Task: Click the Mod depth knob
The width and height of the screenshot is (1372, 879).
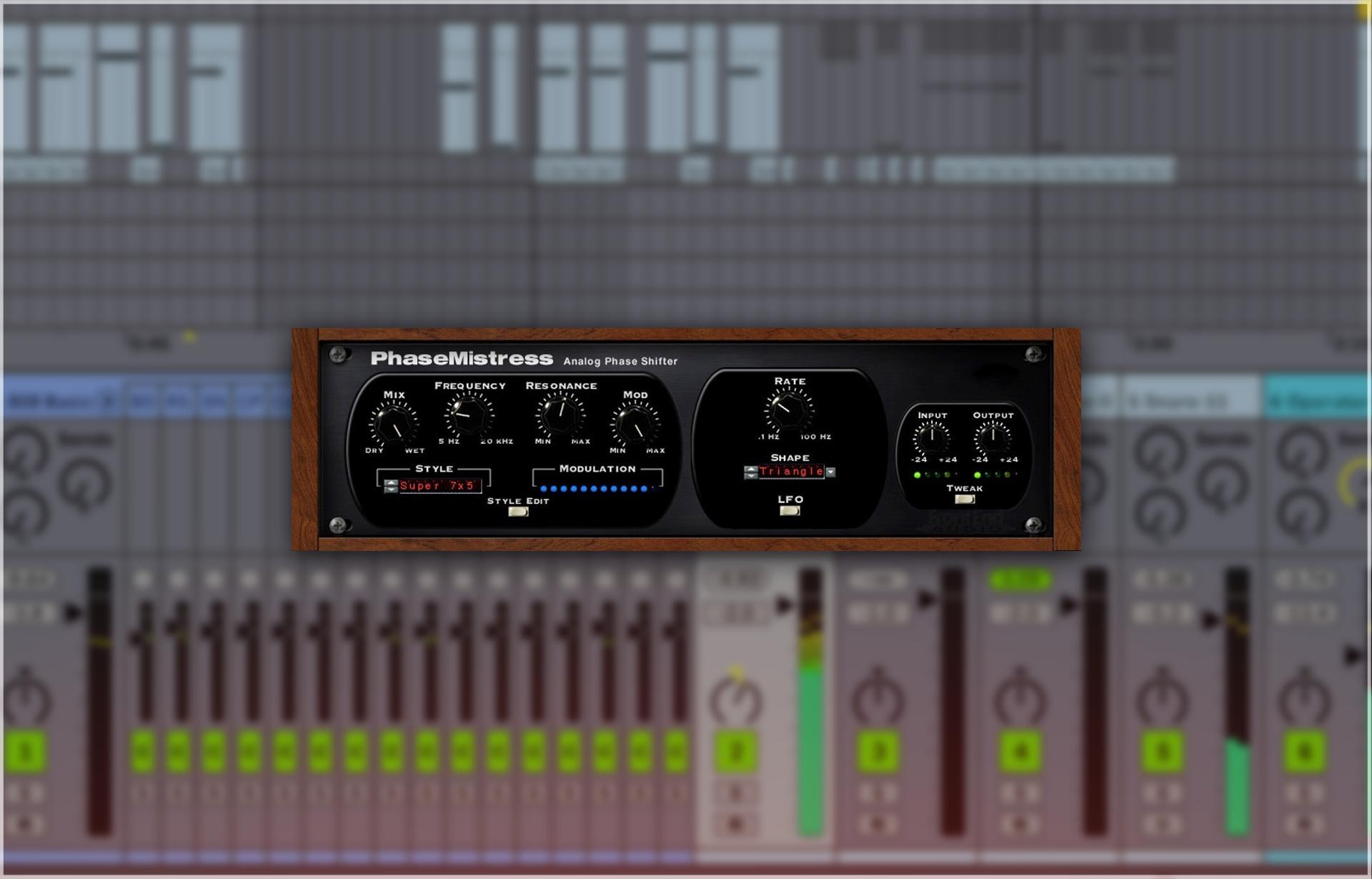Action: (x=635, y=424)
